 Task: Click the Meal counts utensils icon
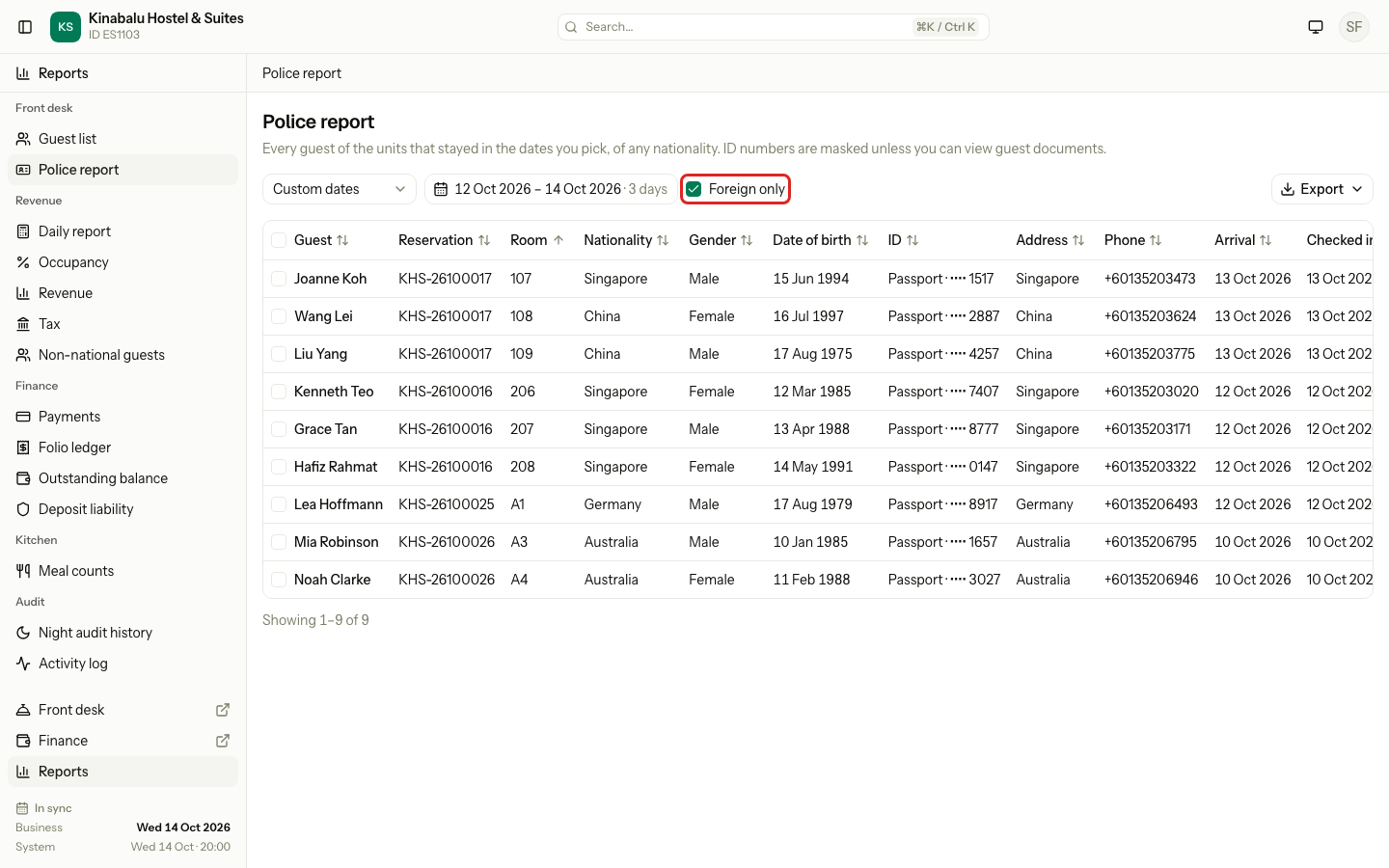coord(23,571)
